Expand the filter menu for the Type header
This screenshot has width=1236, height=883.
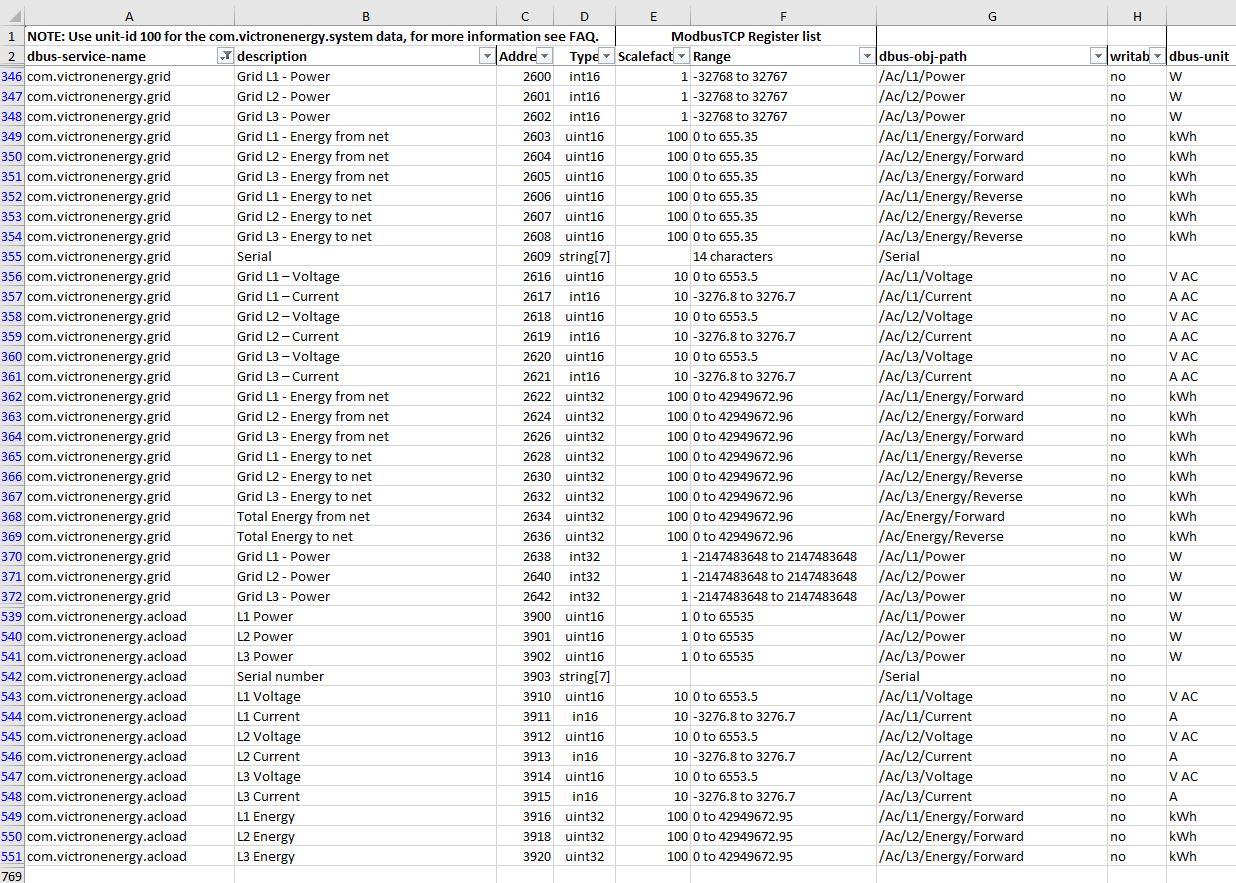606,56
